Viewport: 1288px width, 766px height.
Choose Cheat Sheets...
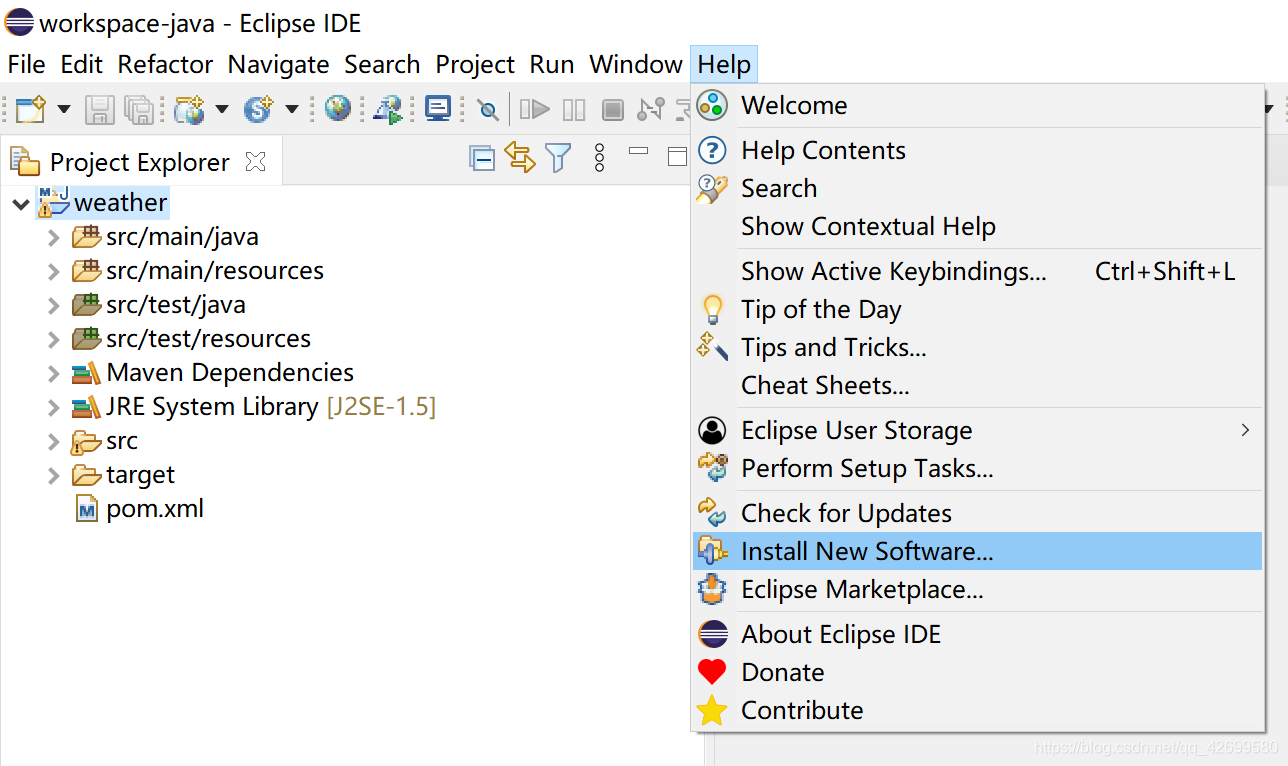click(x=977, y=385)
